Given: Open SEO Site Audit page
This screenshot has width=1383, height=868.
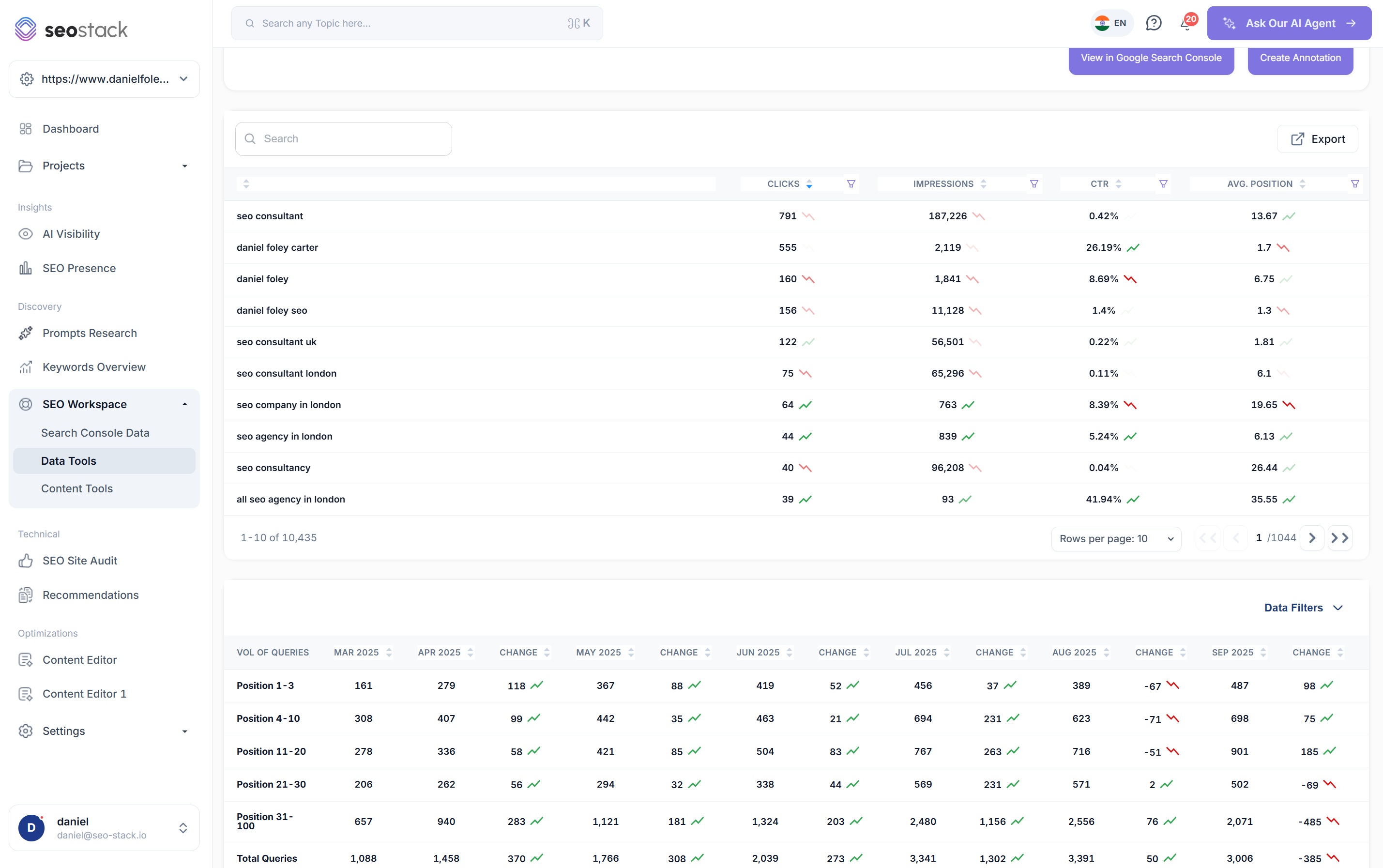Looking at the screenshot, I should click(80, 560).
